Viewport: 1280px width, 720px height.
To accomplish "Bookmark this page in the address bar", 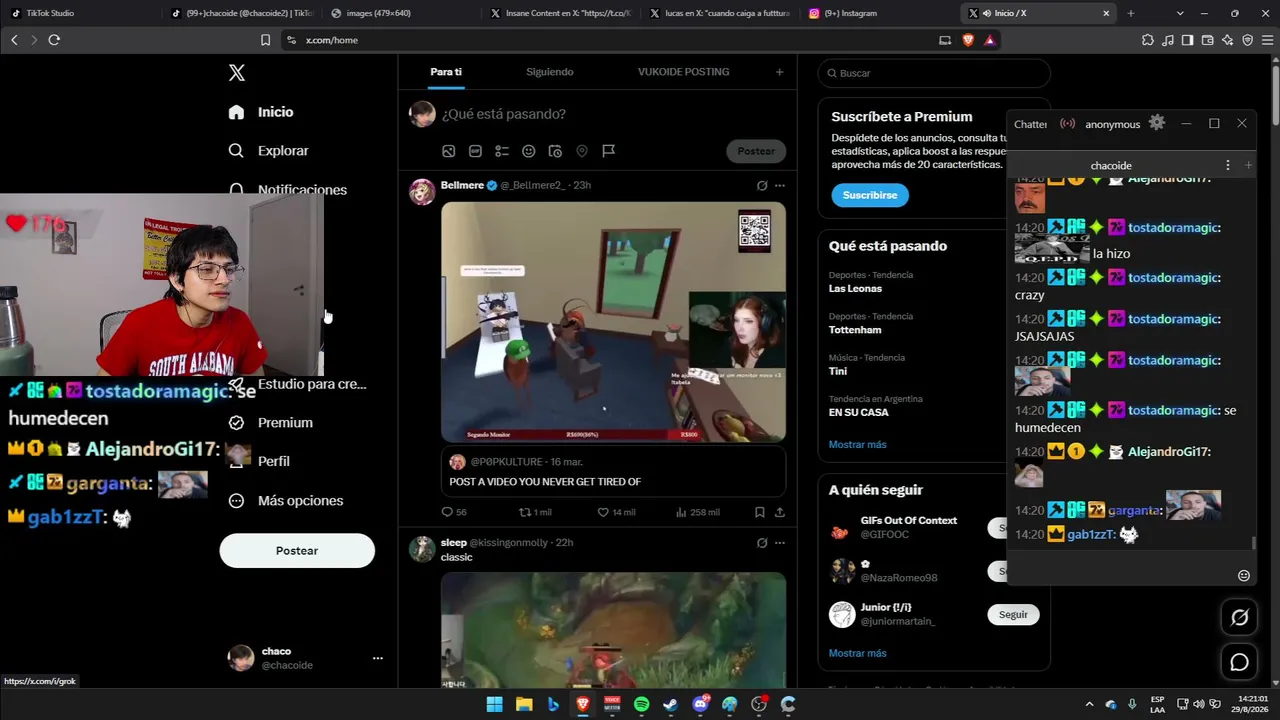I will (x=265, y=40).
